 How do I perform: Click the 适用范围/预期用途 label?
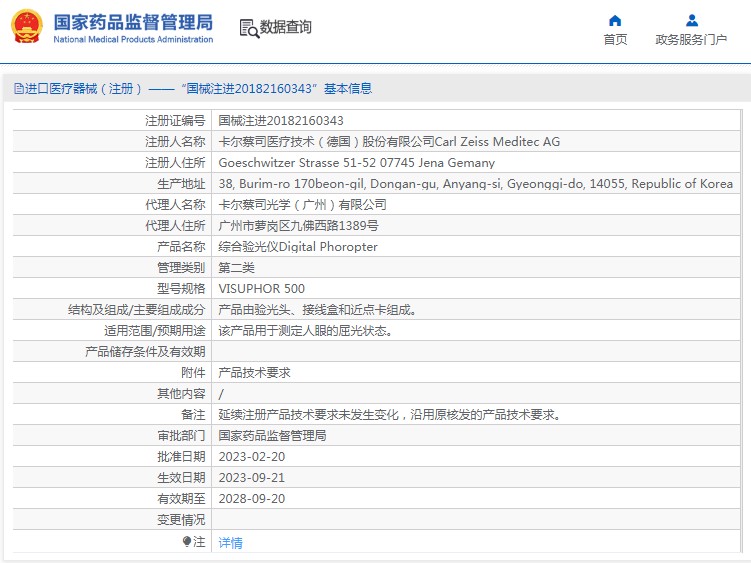tap(155, 331)
